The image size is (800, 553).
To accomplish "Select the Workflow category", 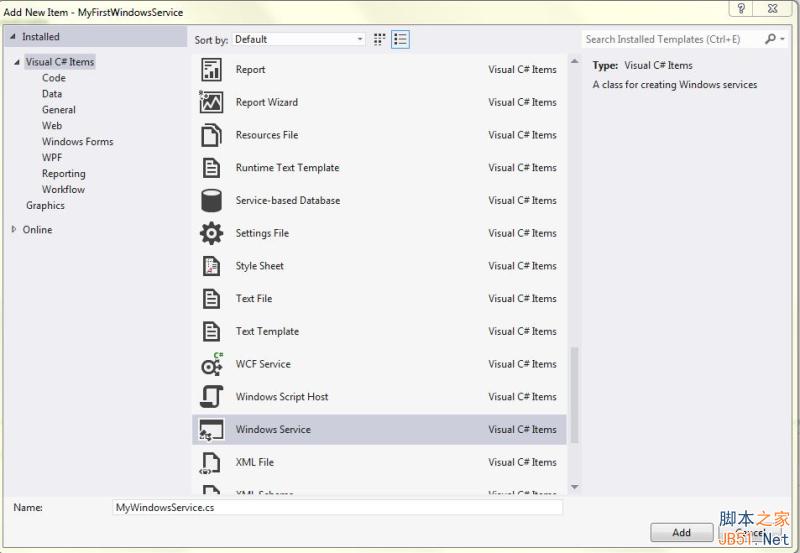I will coord(63,189).
